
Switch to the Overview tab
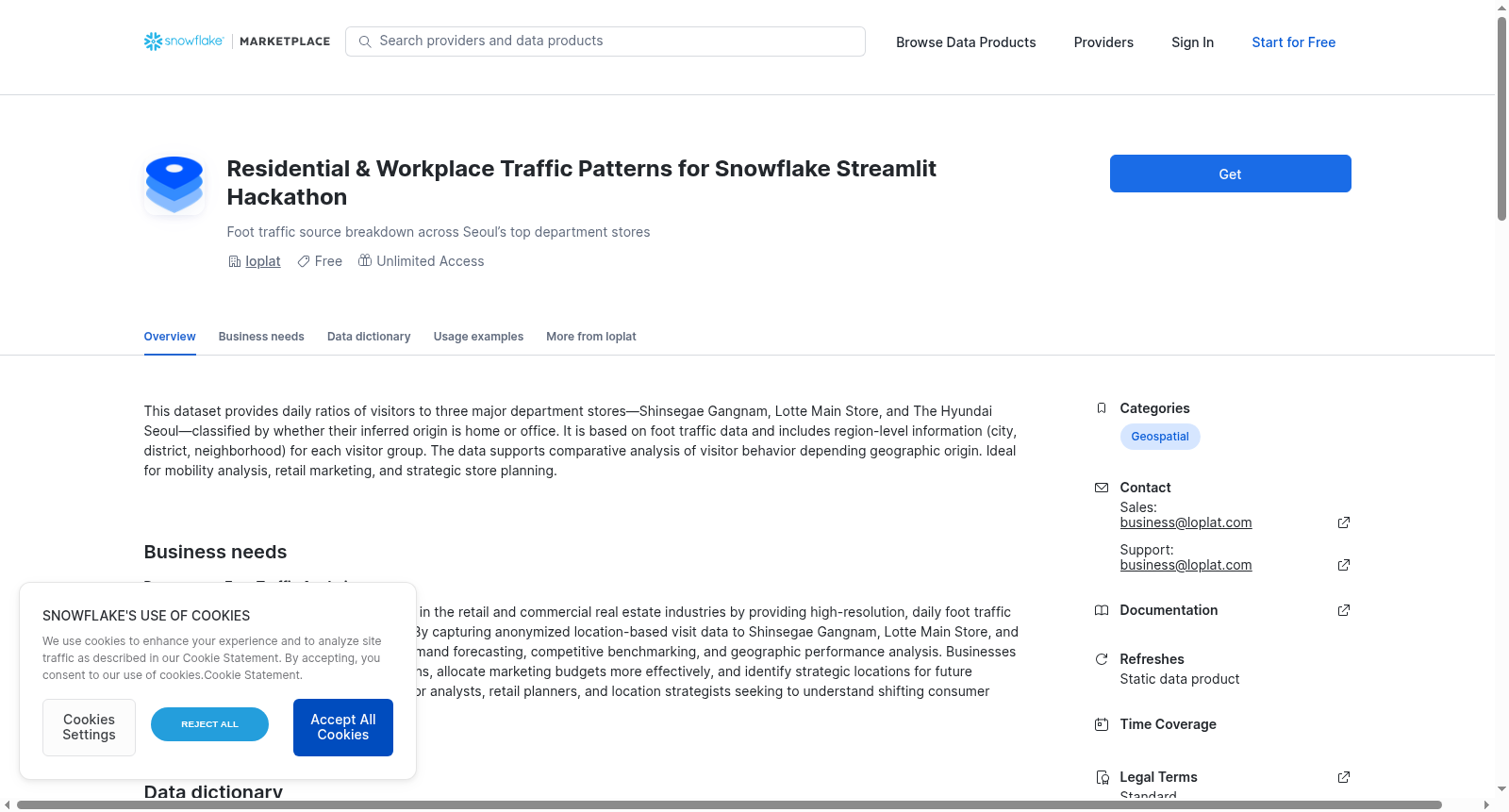pyautogui.click(x=170, y=337)
